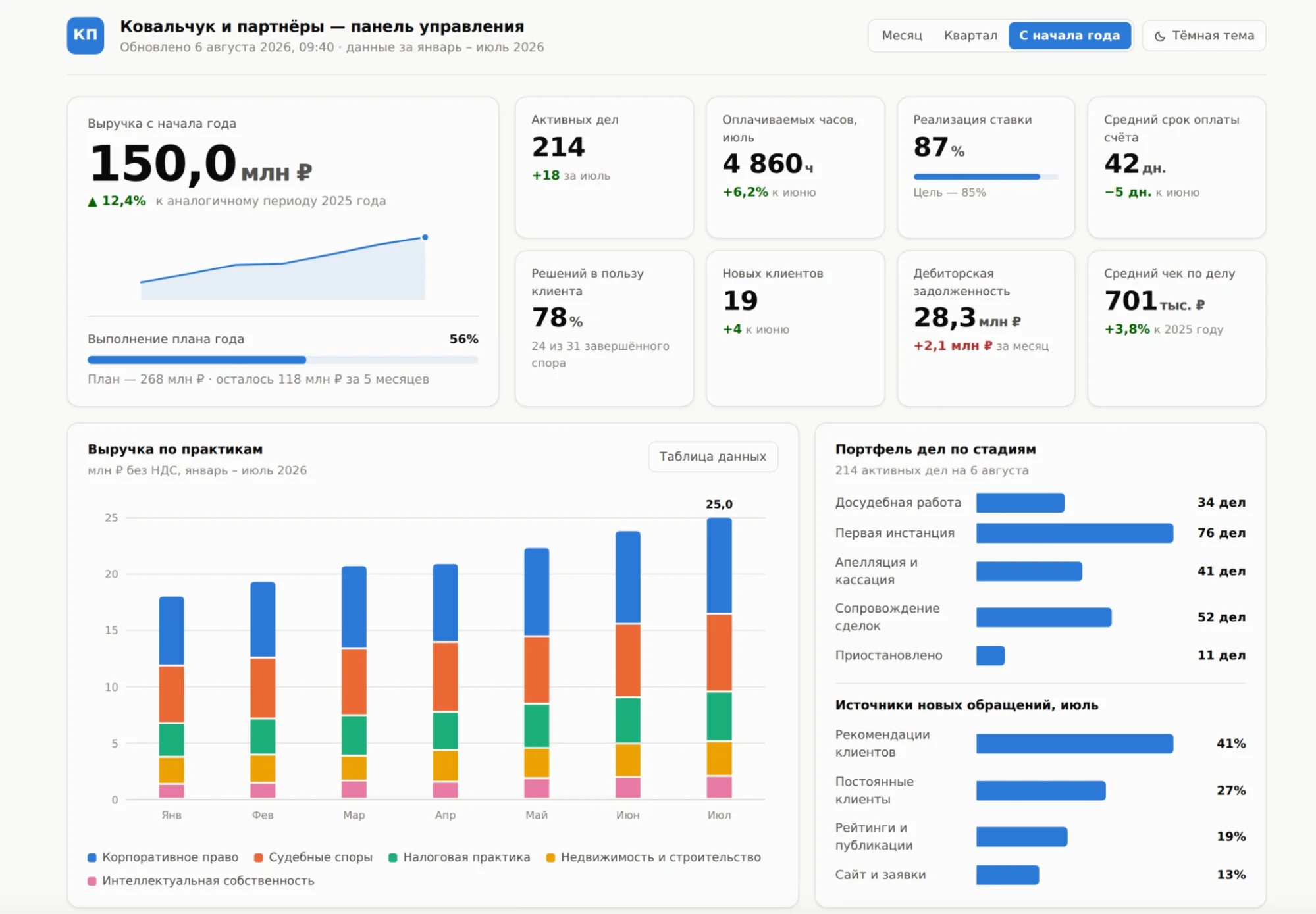The height and width of the screenshot is (914, 1316).
Task: Toggle the Тёмная тема moon button
Action: click(x=1203, y=36)
